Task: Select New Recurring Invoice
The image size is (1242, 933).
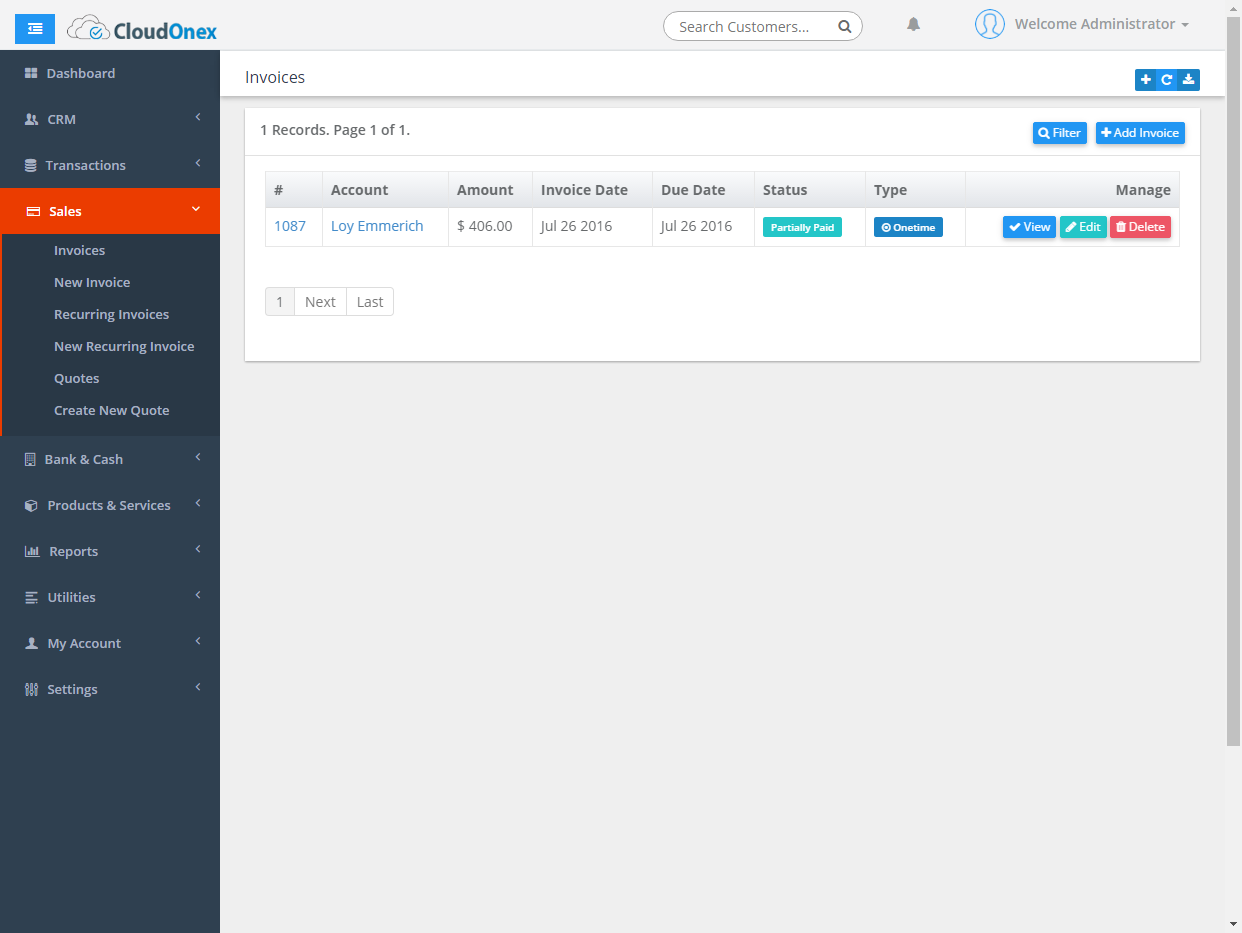Action: [124, 347]
